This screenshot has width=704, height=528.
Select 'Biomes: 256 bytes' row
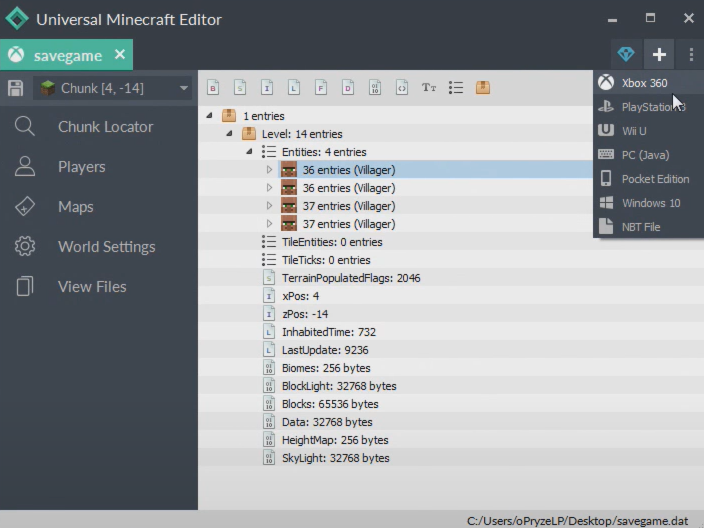click(451, 368)
